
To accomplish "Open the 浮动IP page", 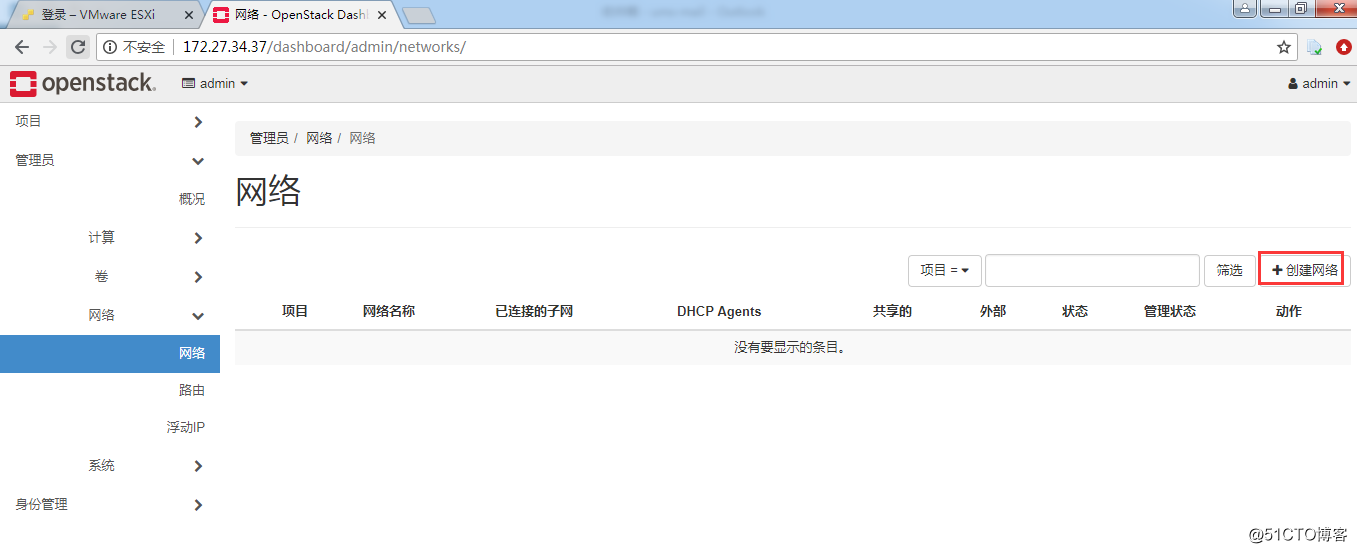I will coord(186,428).
